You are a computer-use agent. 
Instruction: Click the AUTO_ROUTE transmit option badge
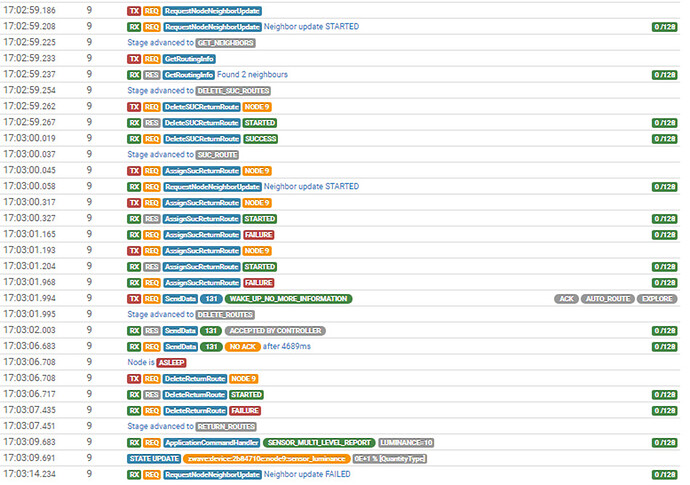(x=607, y=299)
